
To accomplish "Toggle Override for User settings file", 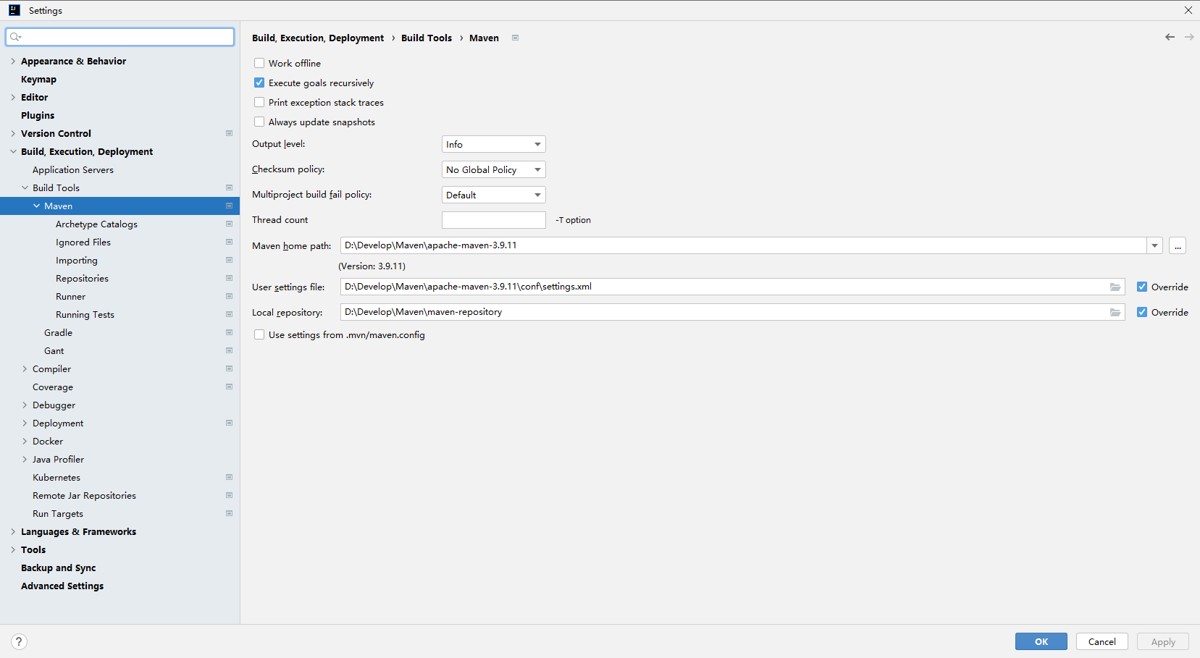I will [1142, 287].
